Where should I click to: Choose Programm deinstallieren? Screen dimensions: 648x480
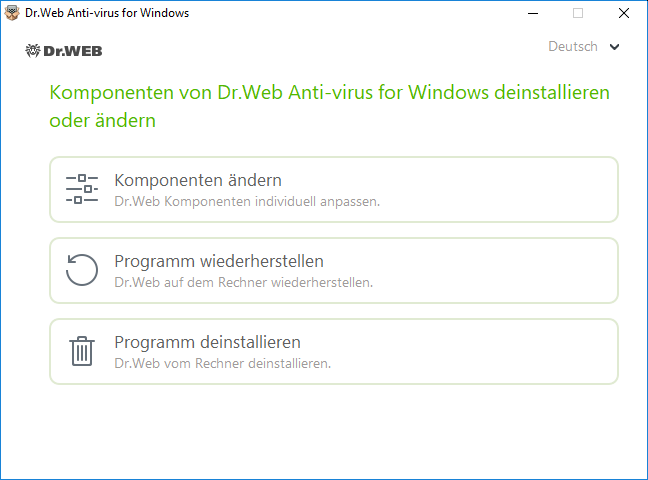coord(334,351)
